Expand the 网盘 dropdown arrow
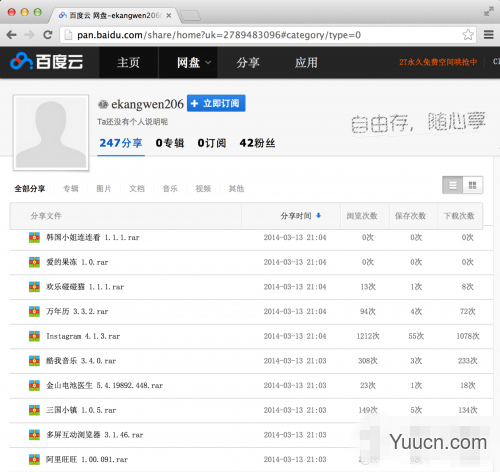This screenshot has height=472, width=500. (x=208, y=62)
